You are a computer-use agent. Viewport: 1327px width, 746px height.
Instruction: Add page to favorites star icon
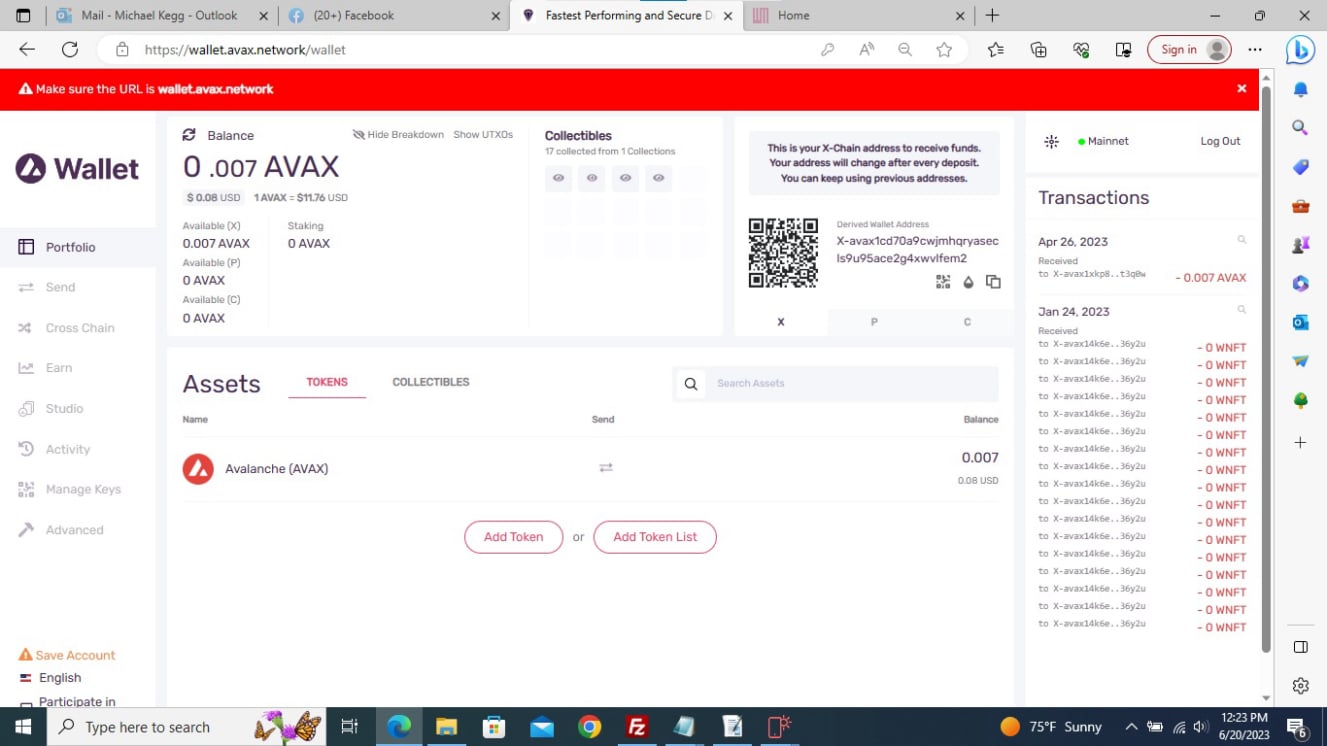click(x=943, y=50)
